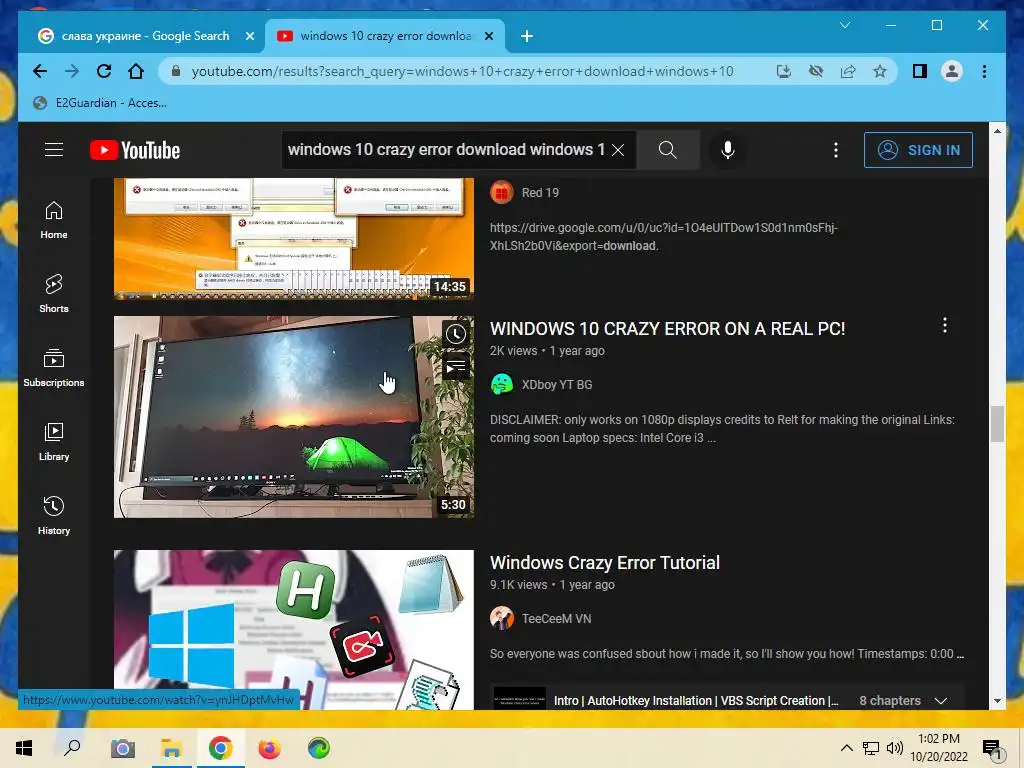Open TeeCeeM VN channel avatar
This screenshot has height=768, width=1024.
(x=502, y=618)
